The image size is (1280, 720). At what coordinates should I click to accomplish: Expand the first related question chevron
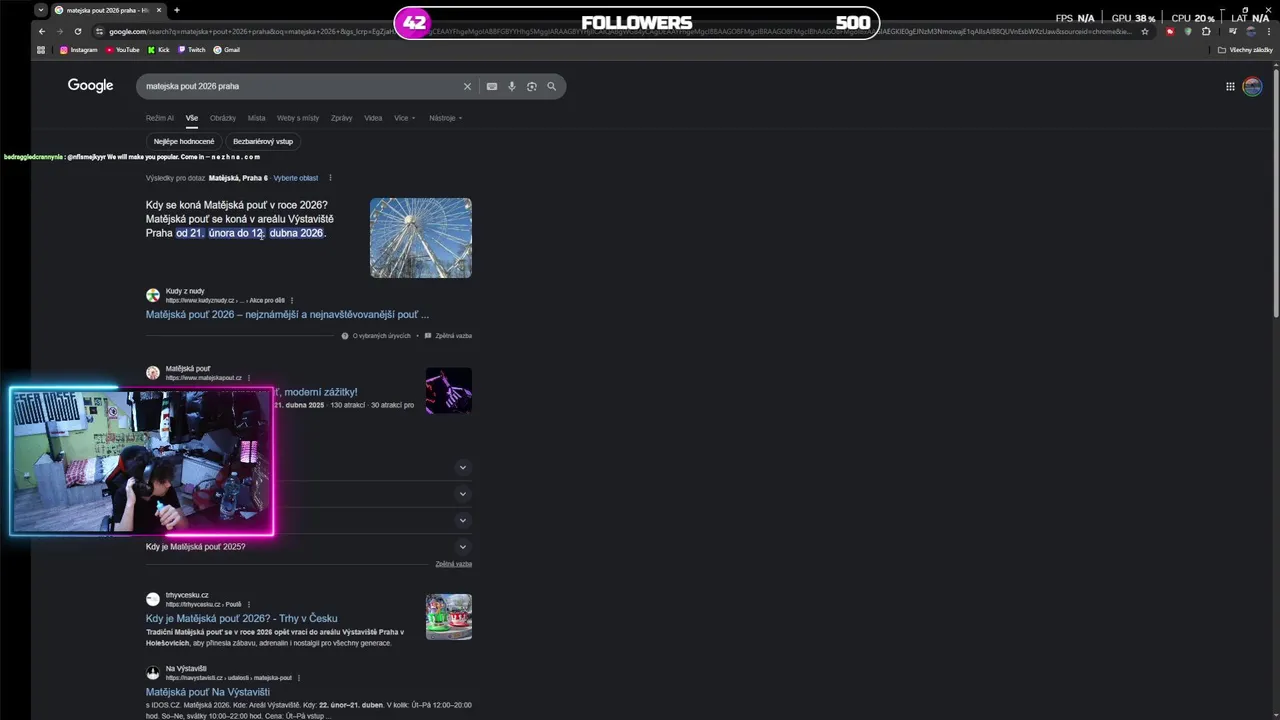463,467
